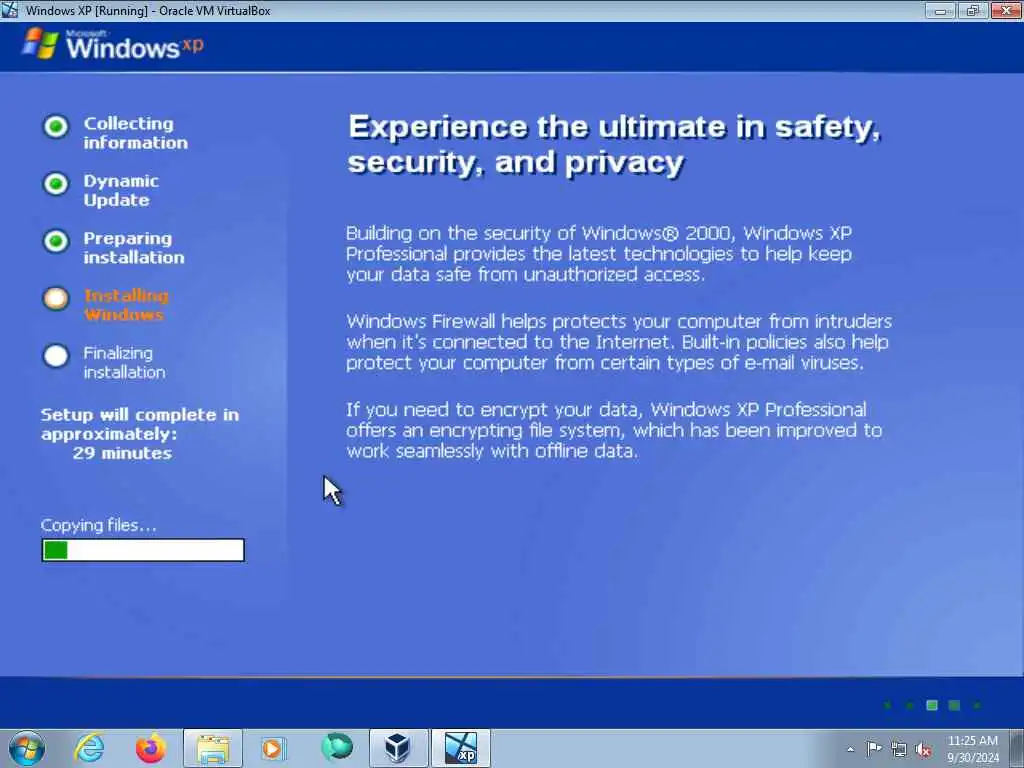Image resolution: width=1024 pixels, height=768 pixels.
Task: Click the 'Experience the ultimate in safety' heading
Action: (x=615, y=144)
